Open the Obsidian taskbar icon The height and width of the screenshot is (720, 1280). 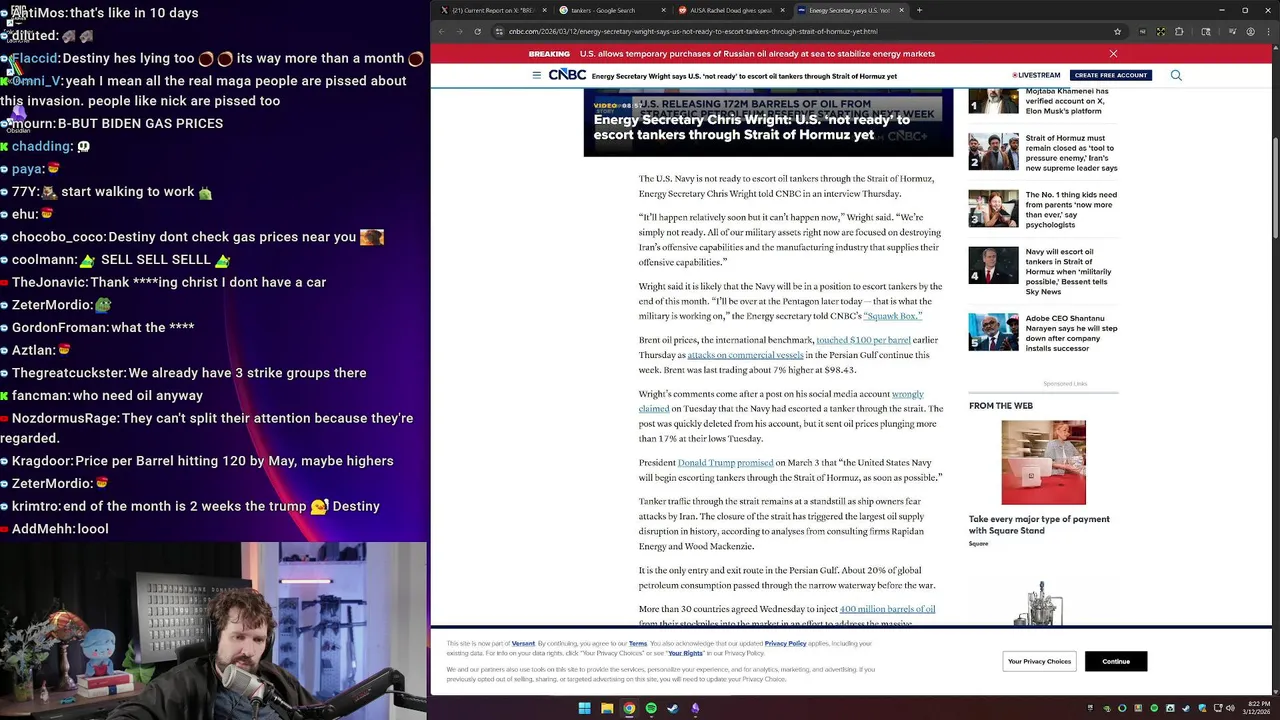coord(695,708)
